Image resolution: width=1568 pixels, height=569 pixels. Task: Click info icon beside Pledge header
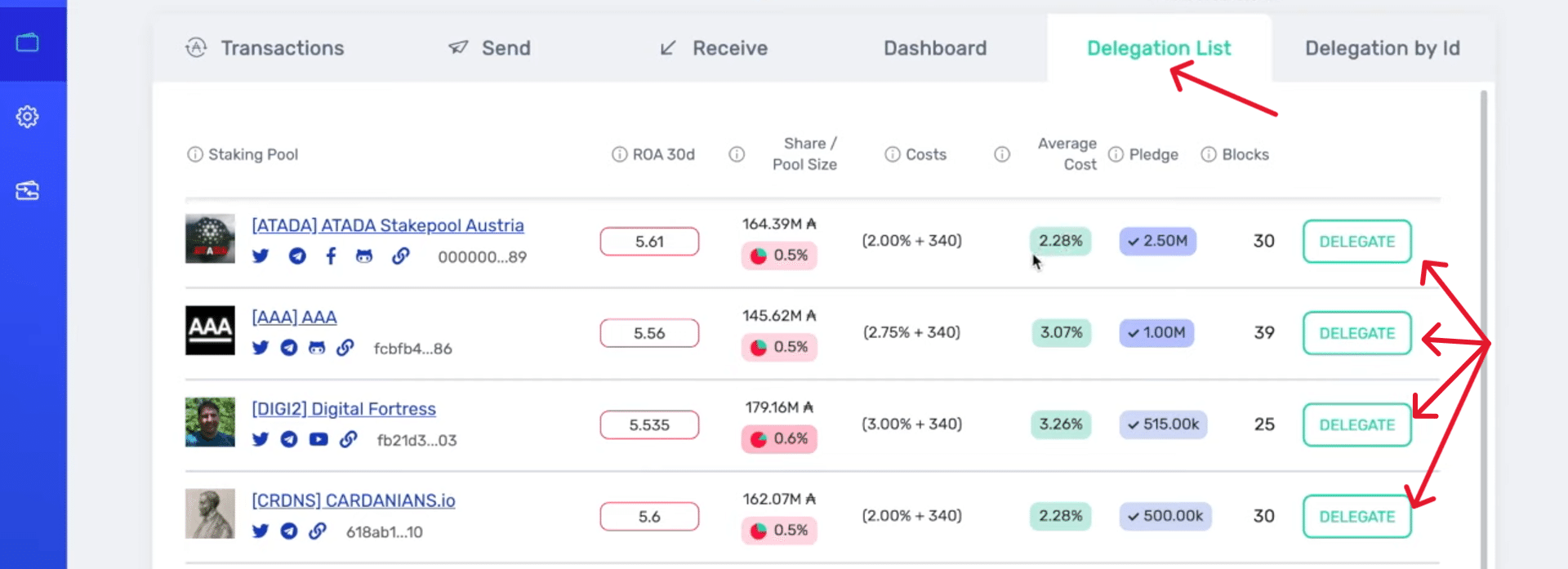tap(1116, 154)
